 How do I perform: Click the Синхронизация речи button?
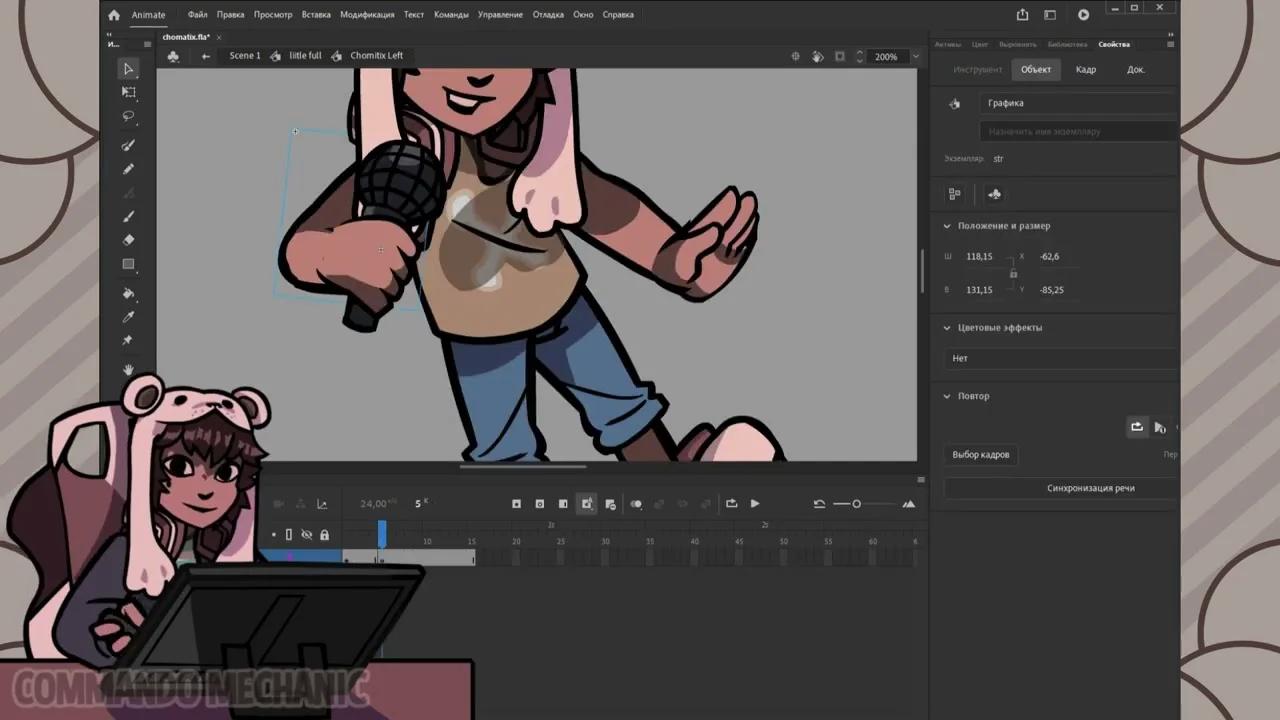tap(1090, 488)
